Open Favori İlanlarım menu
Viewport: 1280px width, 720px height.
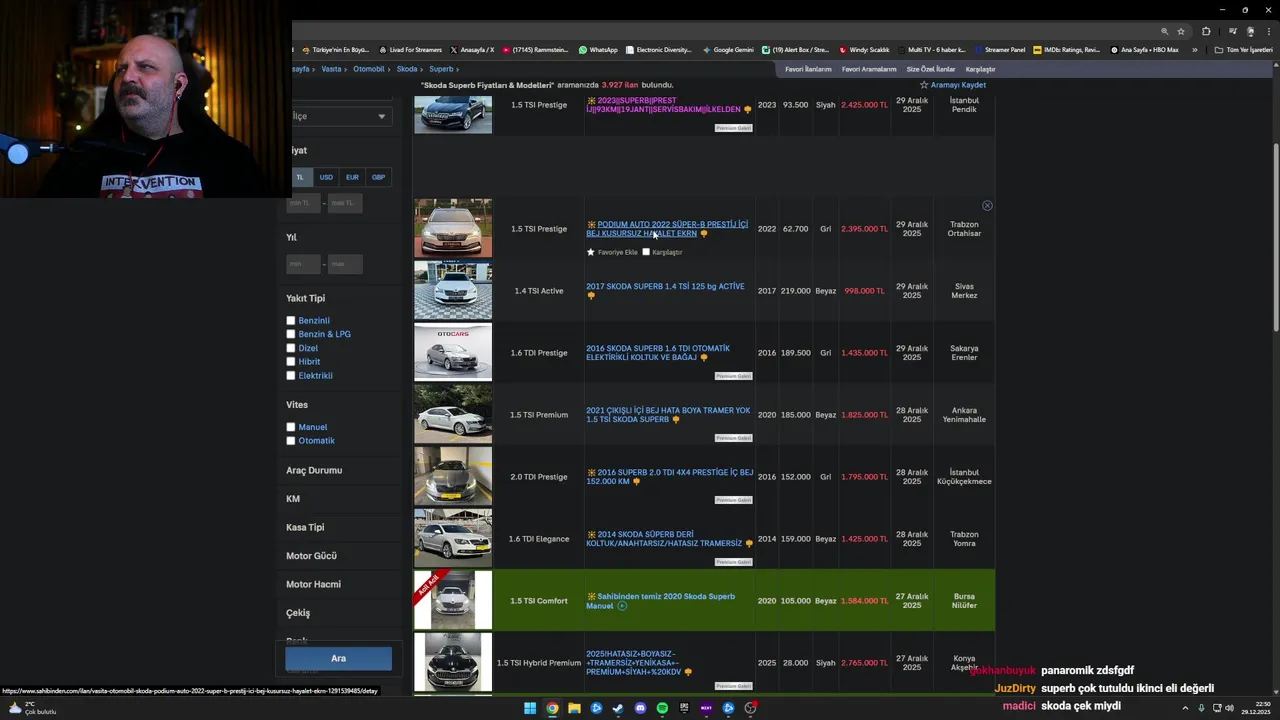pyautogui.click(x=808, y=69)
